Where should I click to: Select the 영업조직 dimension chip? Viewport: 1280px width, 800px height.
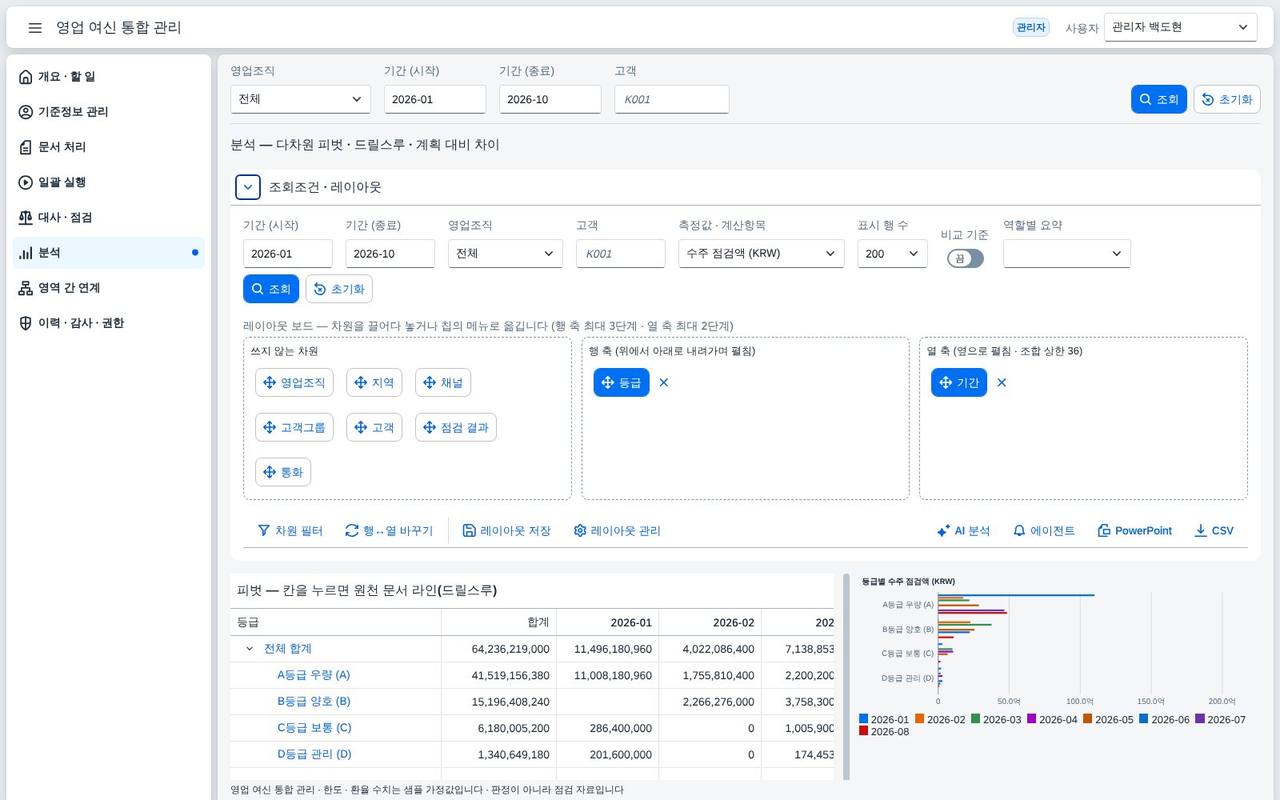pos(294,383)
